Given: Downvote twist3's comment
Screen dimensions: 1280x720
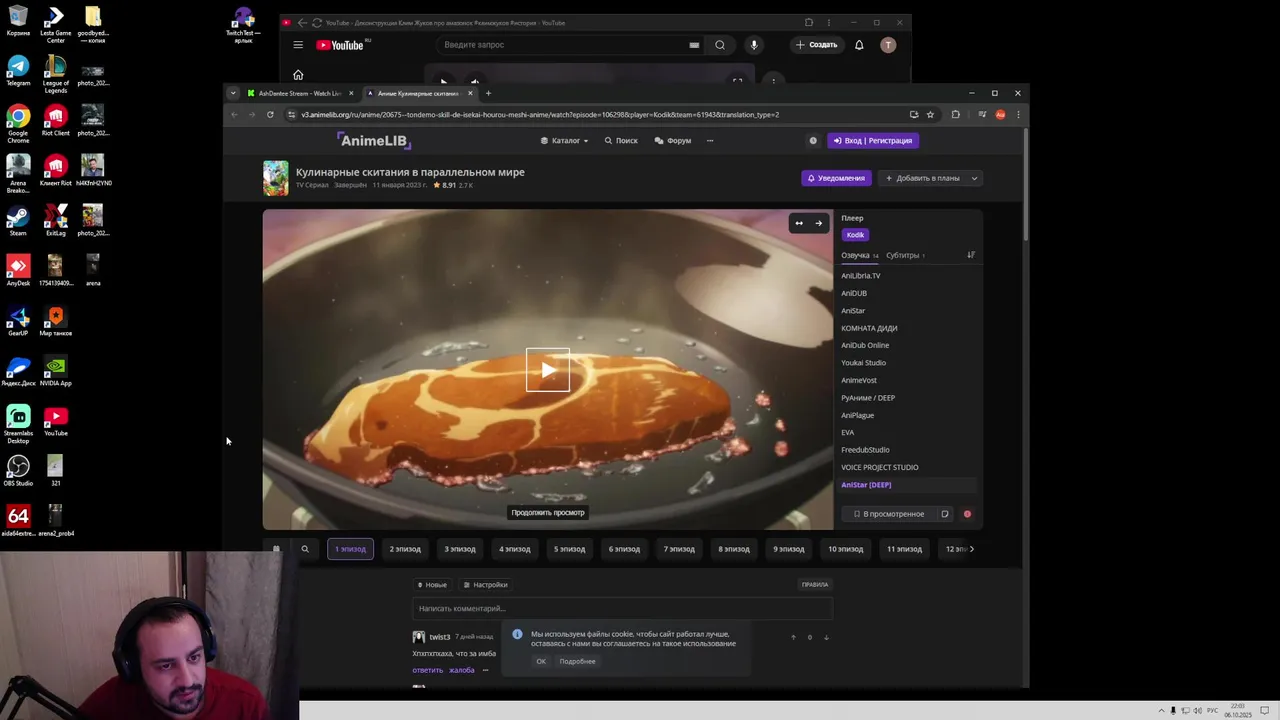Looking at the screenshot, I should click(826, 637).
